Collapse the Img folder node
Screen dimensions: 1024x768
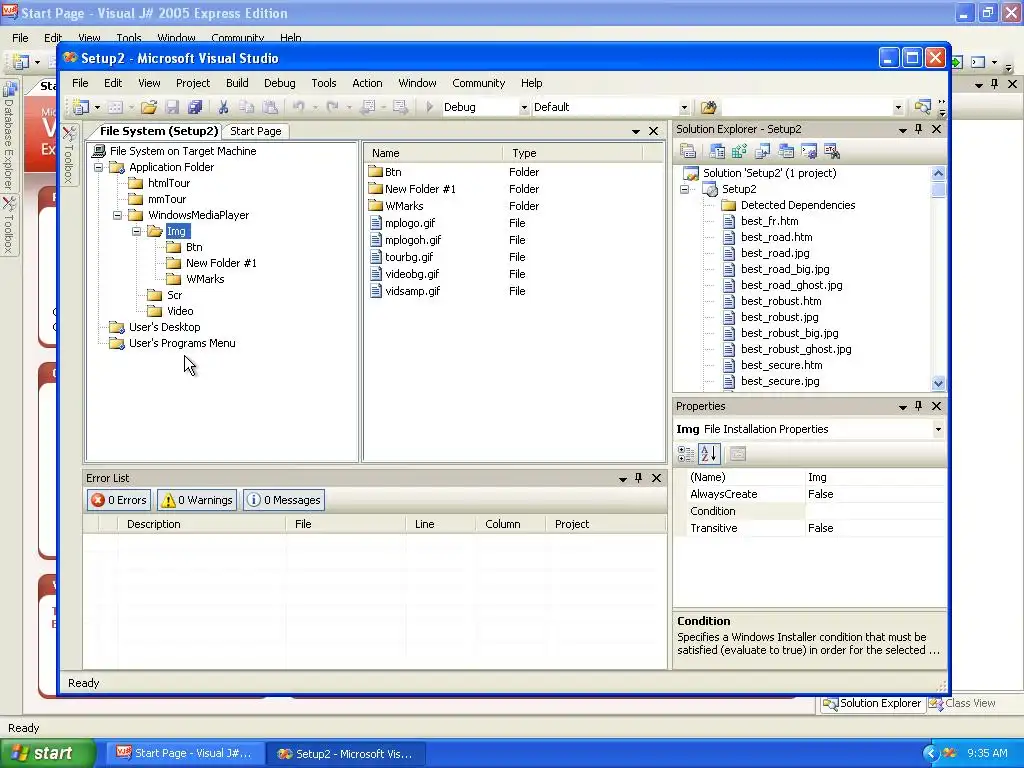[x=136, y=231]
